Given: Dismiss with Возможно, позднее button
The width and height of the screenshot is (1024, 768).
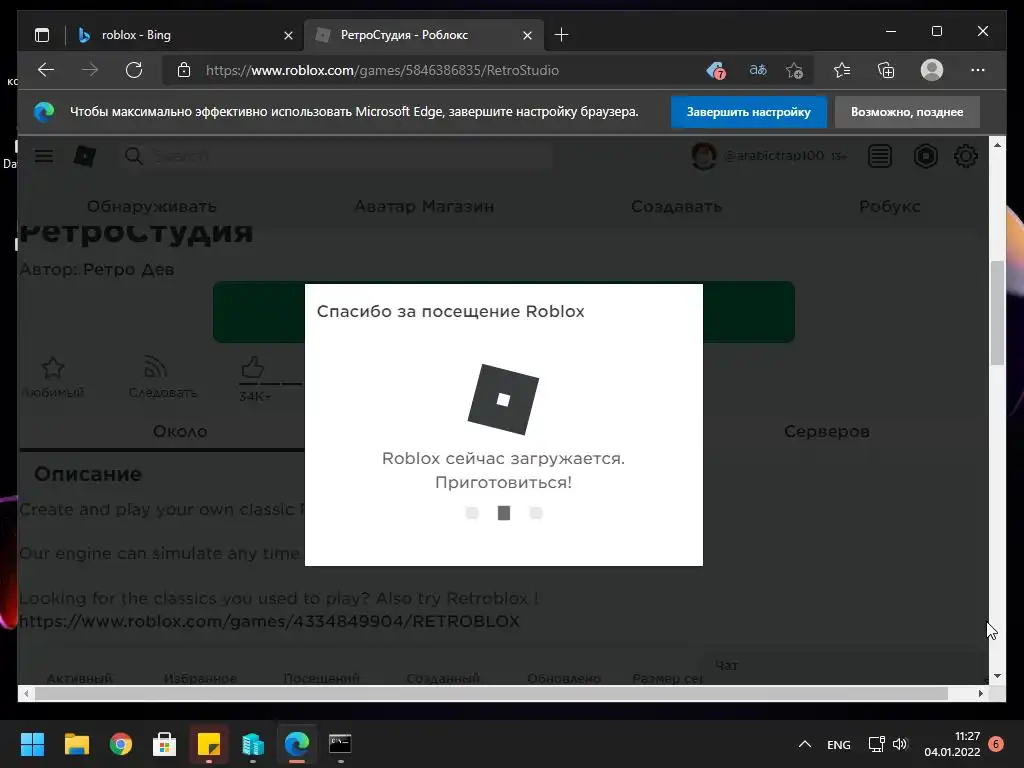Looking at the screenshot, I should [907, 112].
